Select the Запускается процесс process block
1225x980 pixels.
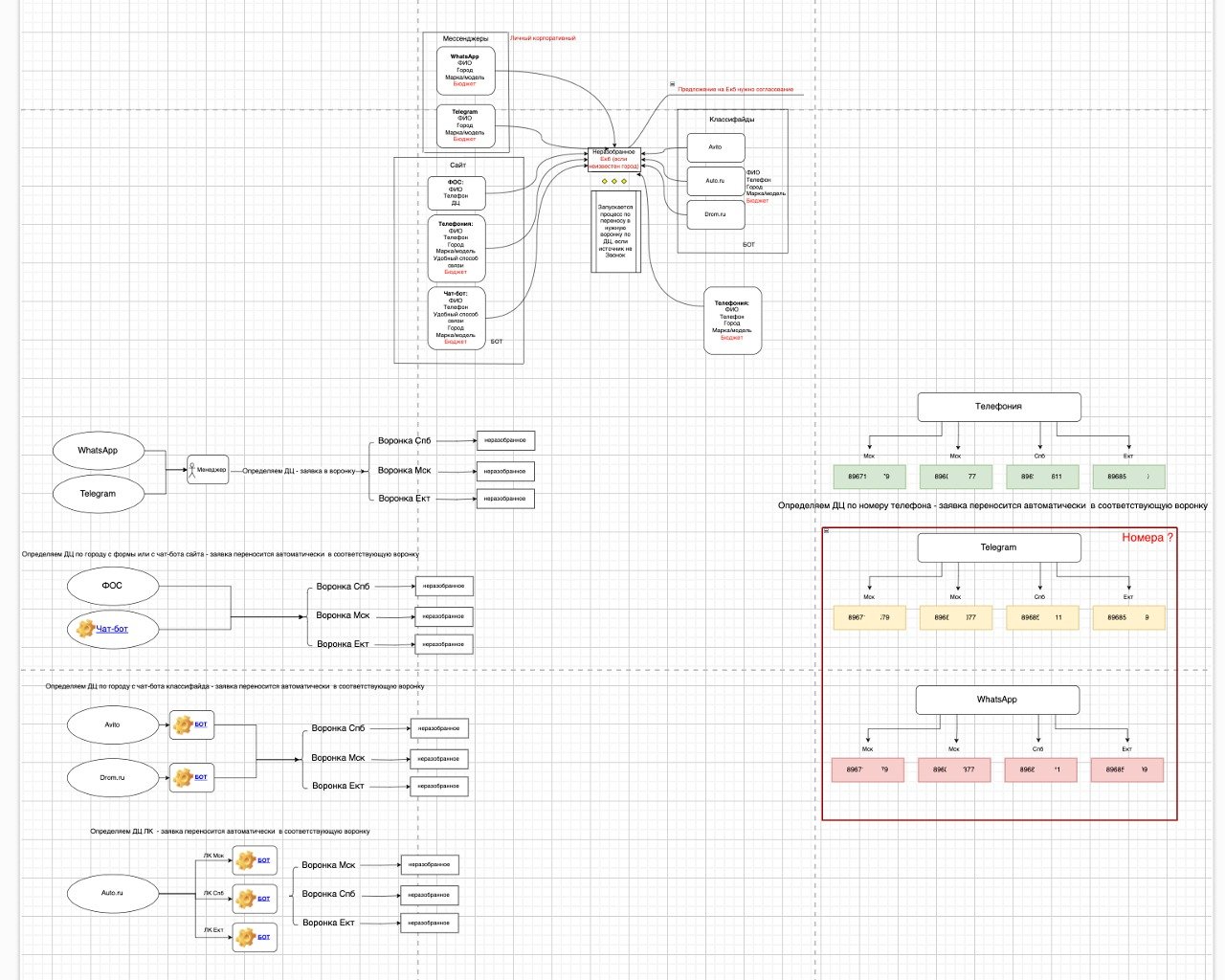(x=615, y=232)
